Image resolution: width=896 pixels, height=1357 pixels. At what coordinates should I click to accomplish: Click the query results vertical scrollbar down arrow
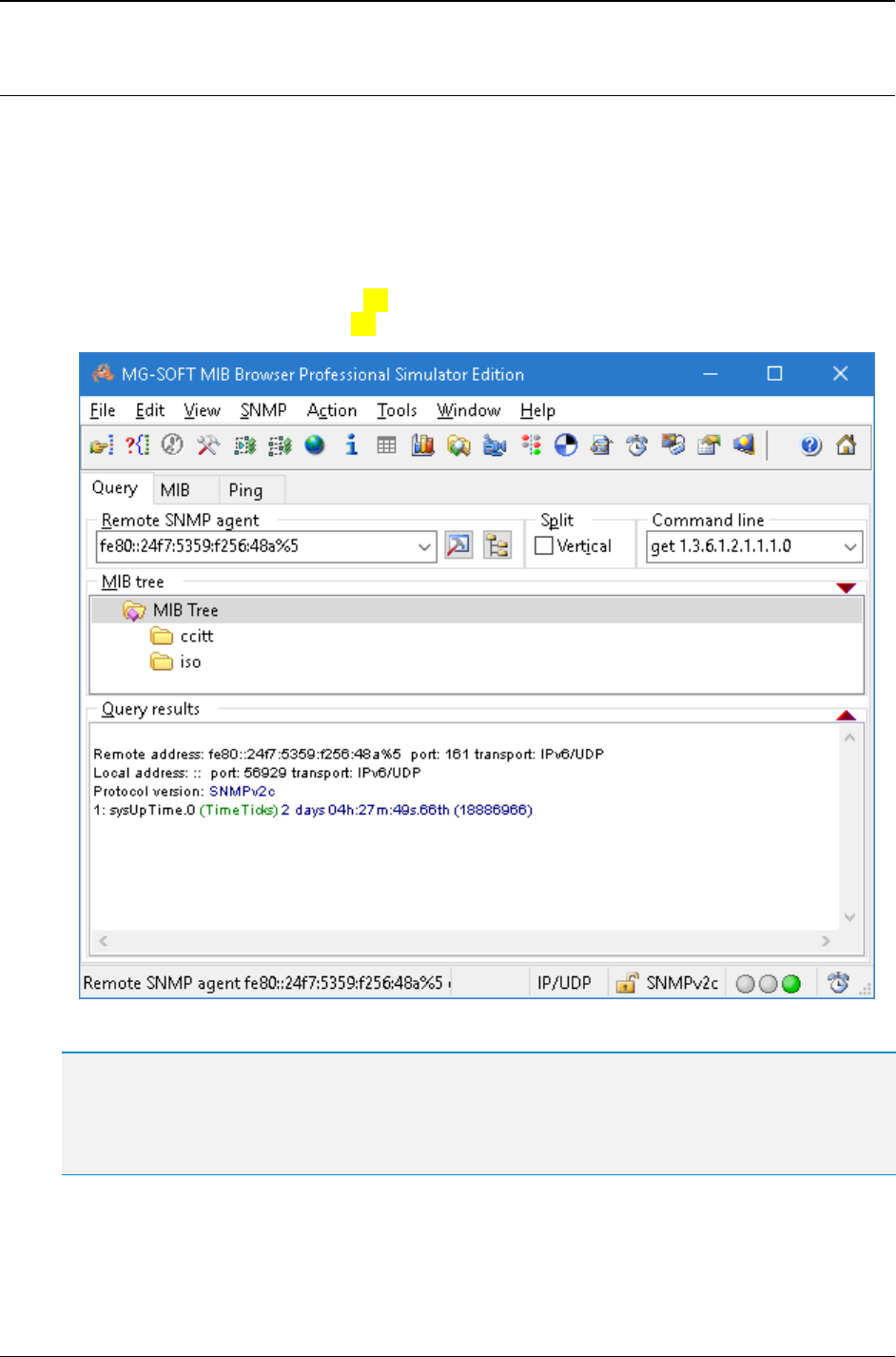point(849,917)
